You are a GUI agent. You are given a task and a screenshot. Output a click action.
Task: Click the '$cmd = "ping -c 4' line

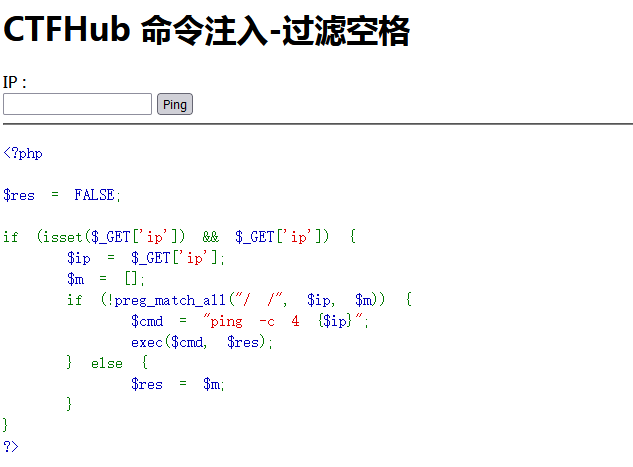tap(250, 321)
